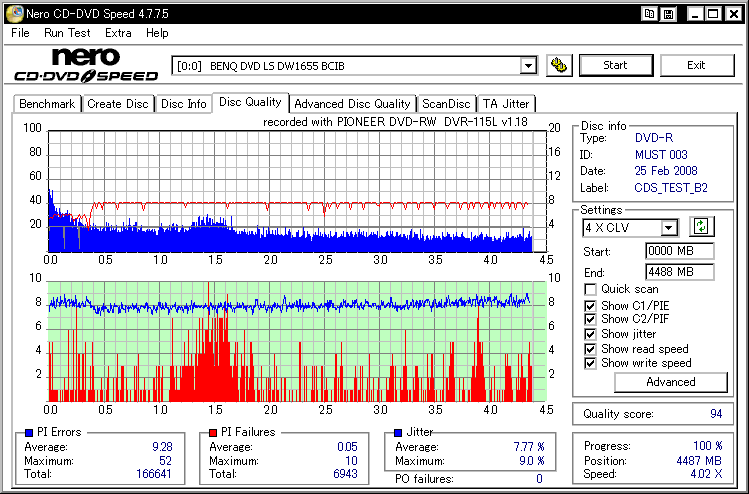This screenshot has width=749, height=494.
Task: Click the copy-to-clipboard icon in title bar
Action: [x=650, y=14]
